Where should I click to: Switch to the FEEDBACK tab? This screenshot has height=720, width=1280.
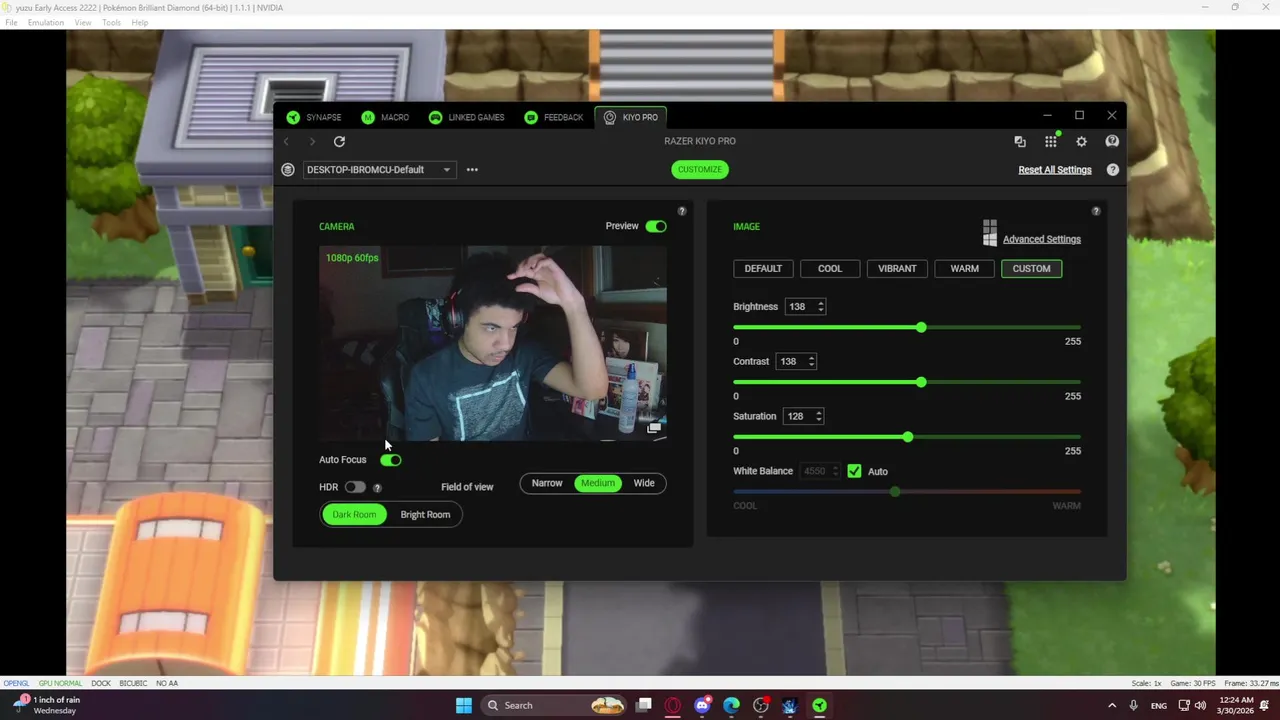pos(553,117)
